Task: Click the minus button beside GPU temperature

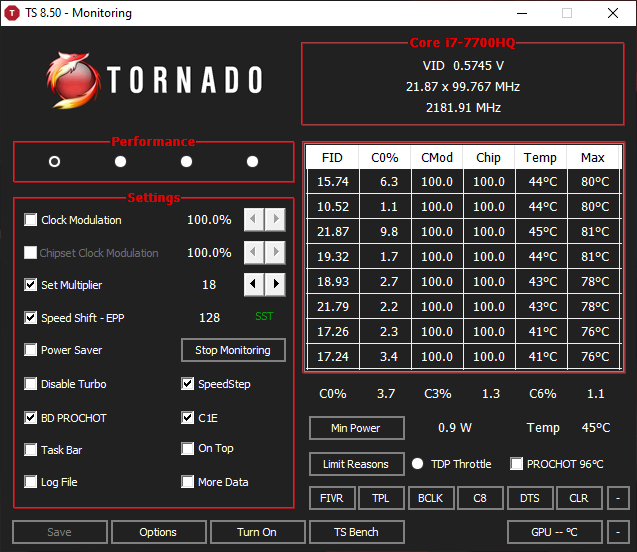Action: [x=618, y=532]
